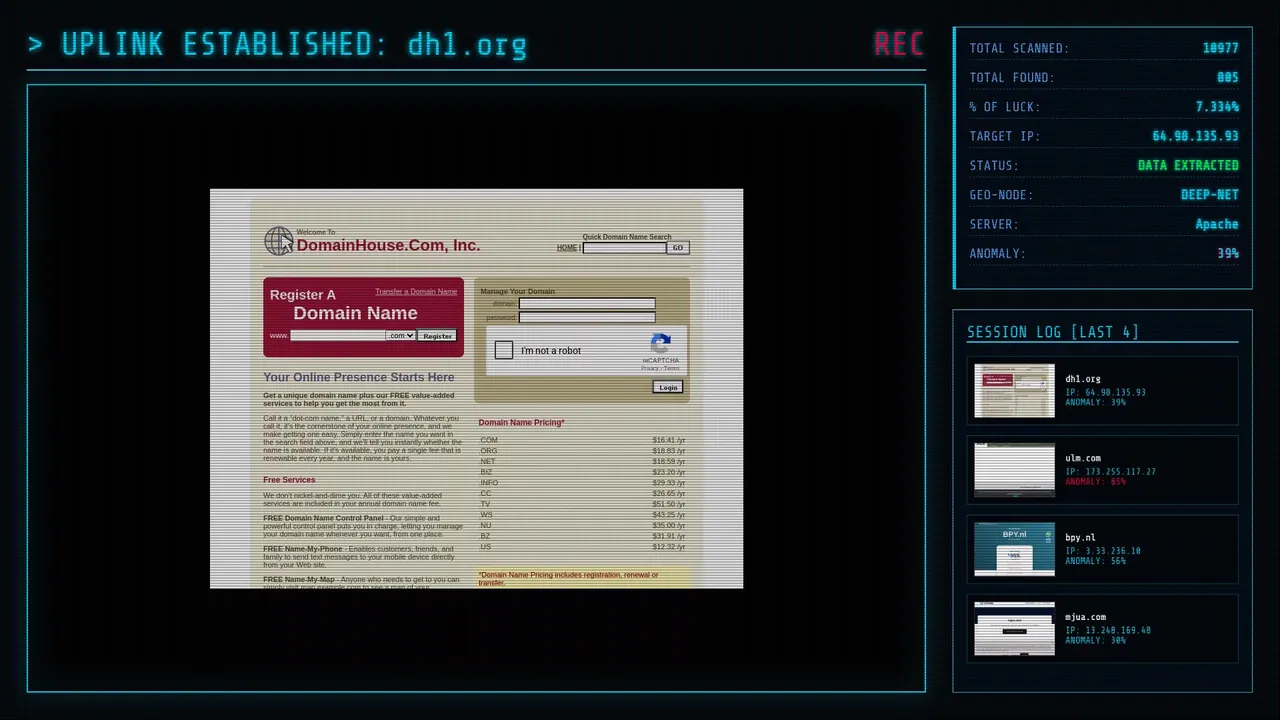The height and width of the screenshot is (720, 1280).
Task: Click the TOTAL SCANNED value 10977
Action: click(1220, 48)
